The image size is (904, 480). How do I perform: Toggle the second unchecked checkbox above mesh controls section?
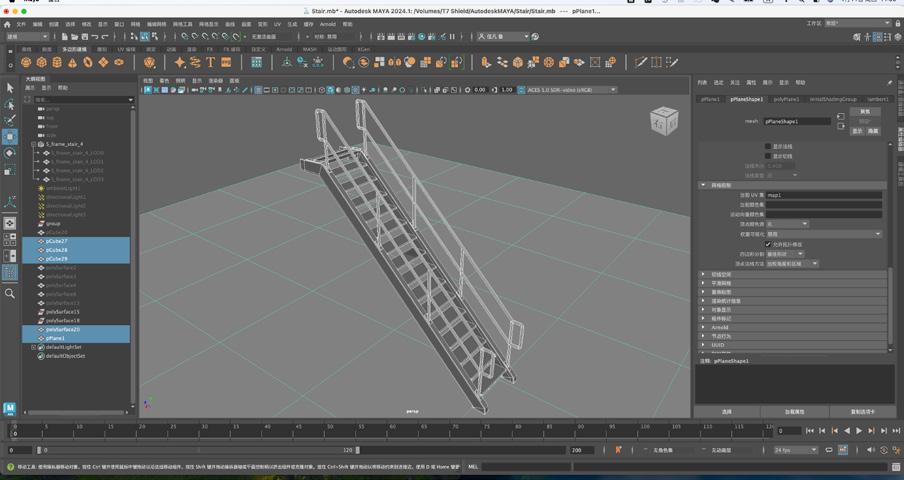click(767, 156)
